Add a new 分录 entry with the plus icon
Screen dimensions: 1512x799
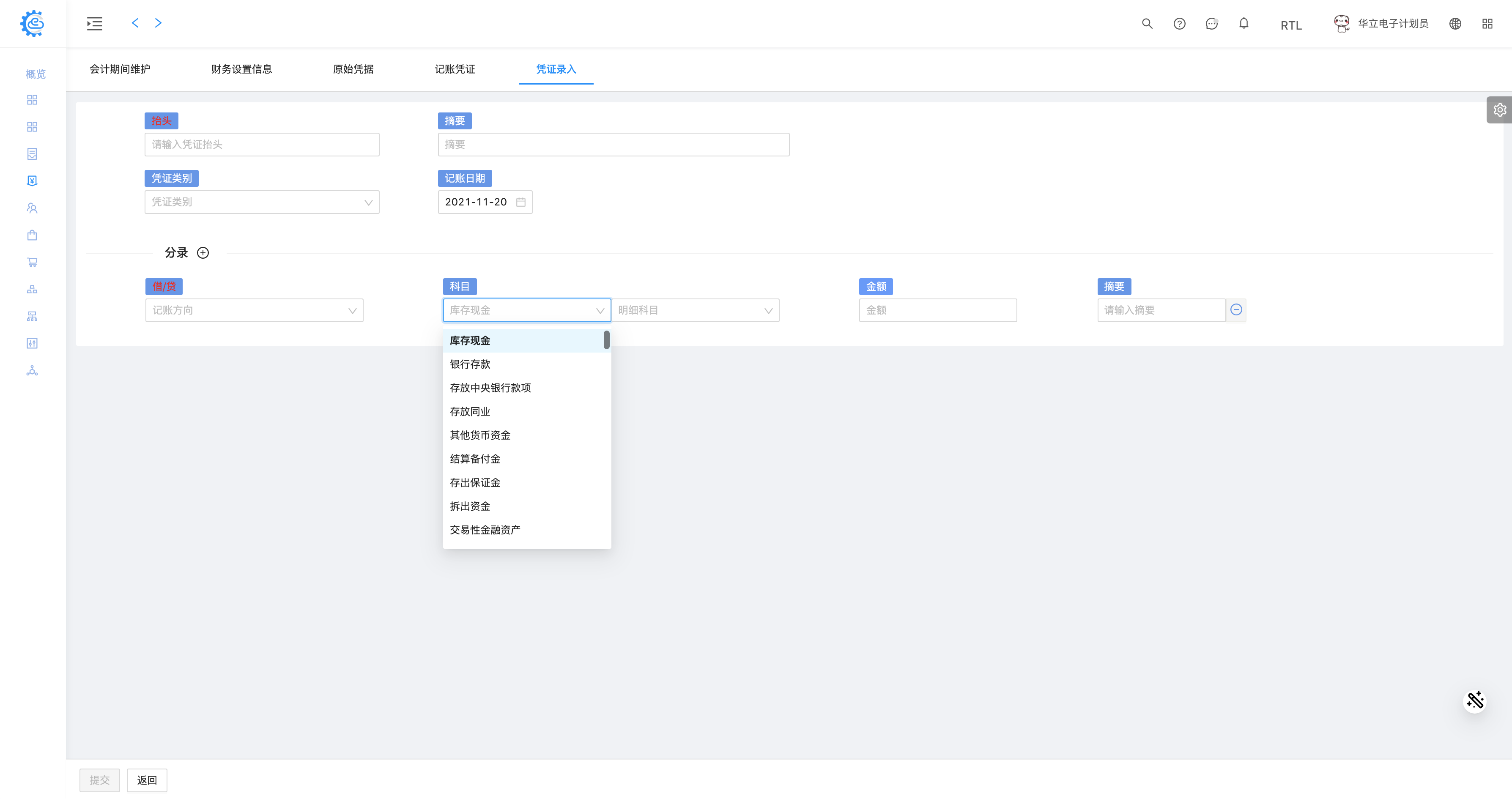point(203,253)
